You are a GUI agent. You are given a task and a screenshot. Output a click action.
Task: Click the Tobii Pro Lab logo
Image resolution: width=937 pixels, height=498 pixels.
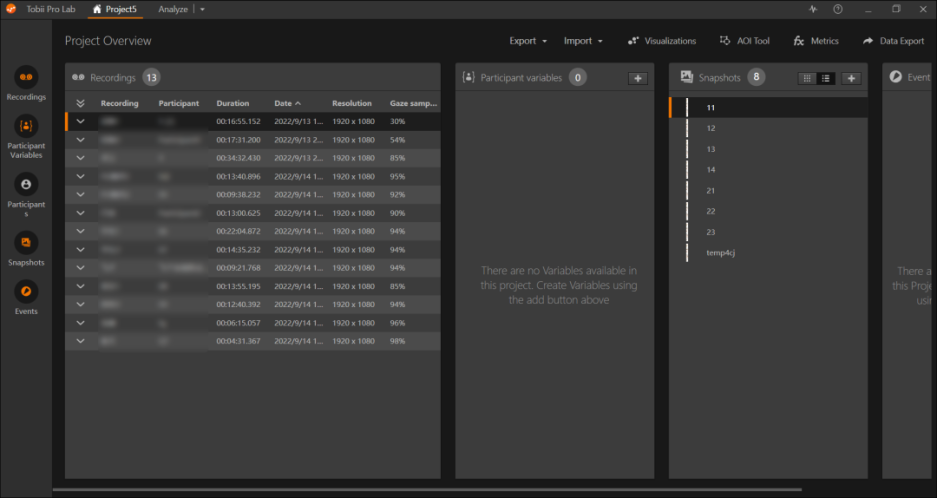pyautogui.click(x=11, y=9)
